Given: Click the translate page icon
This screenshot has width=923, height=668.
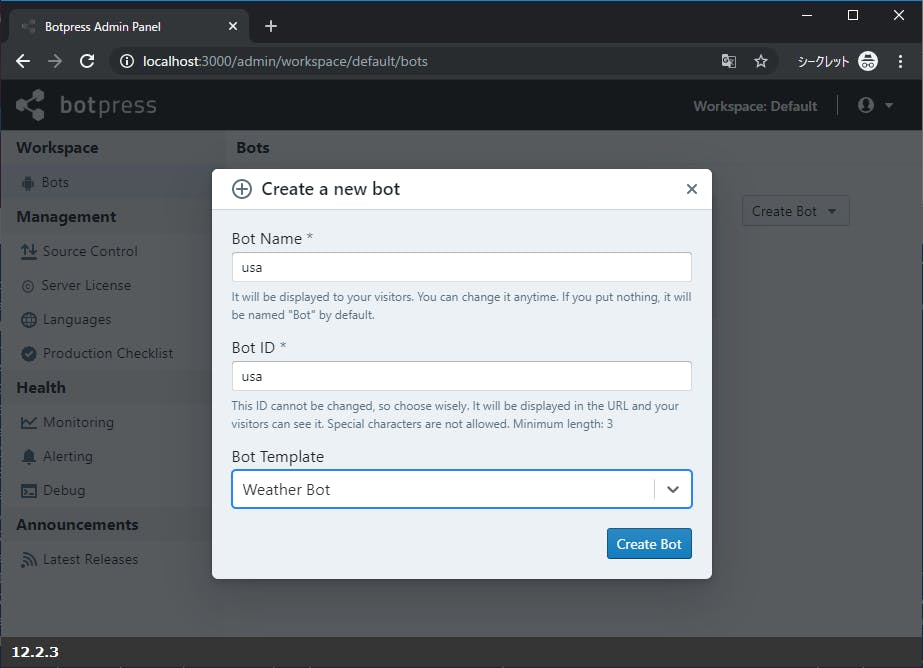Looking at the screenshot, I should (x=728, y=61).
